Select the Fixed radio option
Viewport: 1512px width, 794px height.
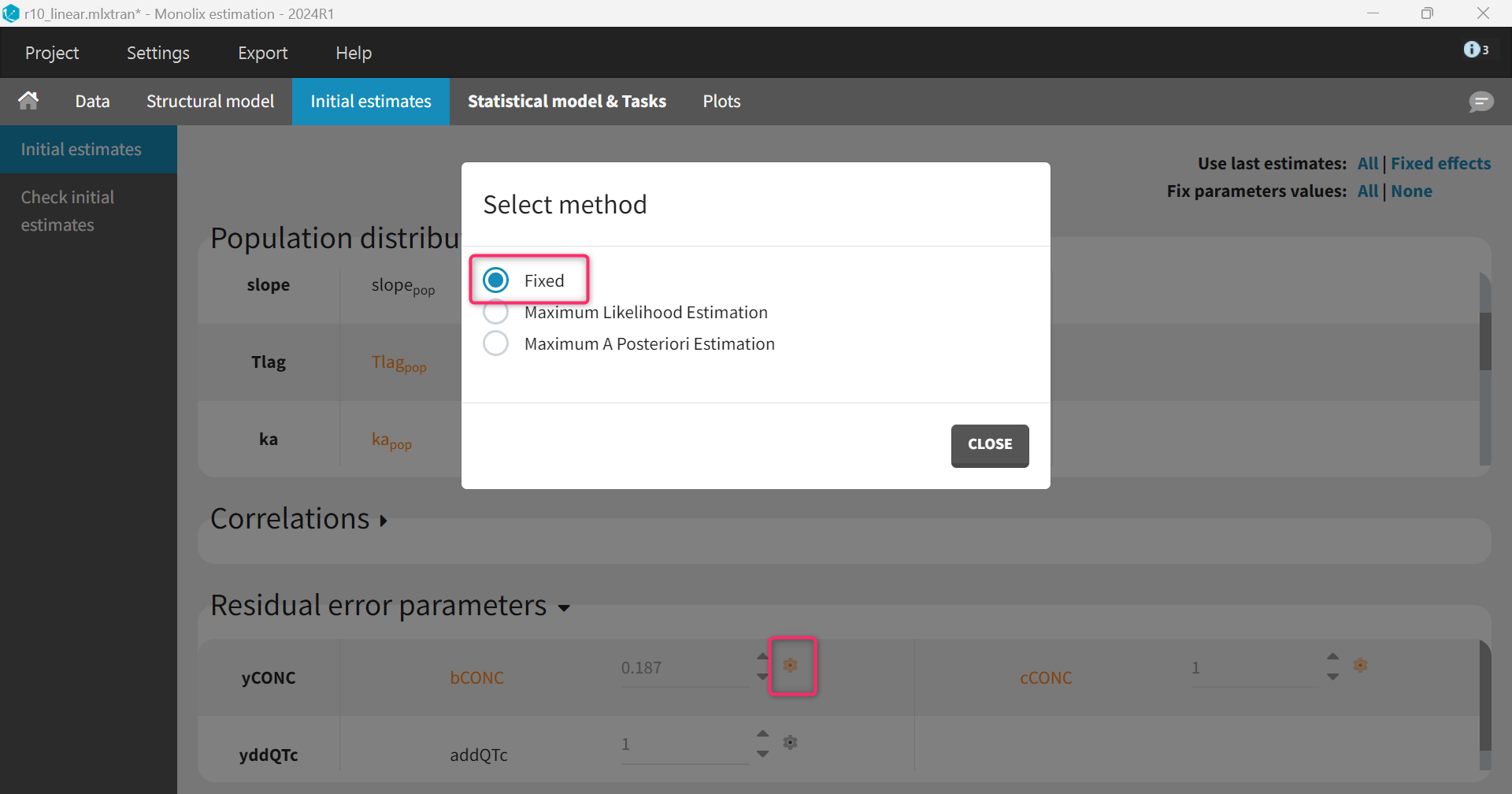coord(496,280)
